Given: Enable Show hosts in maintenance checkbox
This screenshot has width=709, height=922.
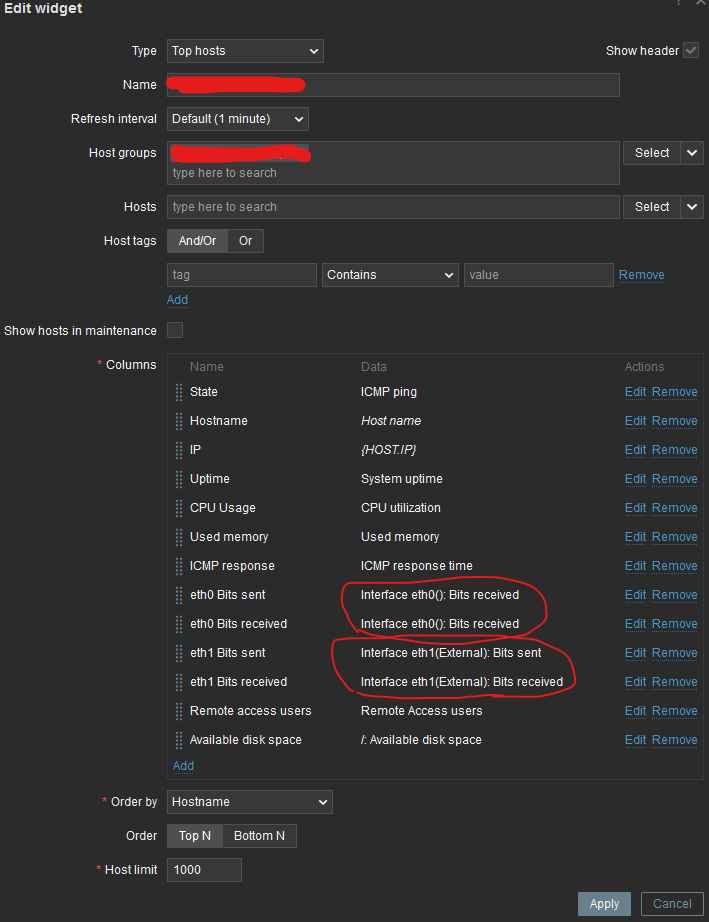Looking at the screenshot, I should click(175, 331).
